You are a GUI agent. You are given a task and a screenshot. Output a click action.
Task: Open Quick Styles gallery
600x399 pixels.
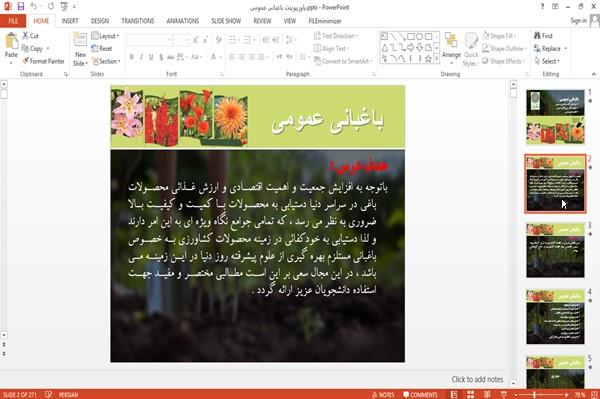(x=471, y=50)
